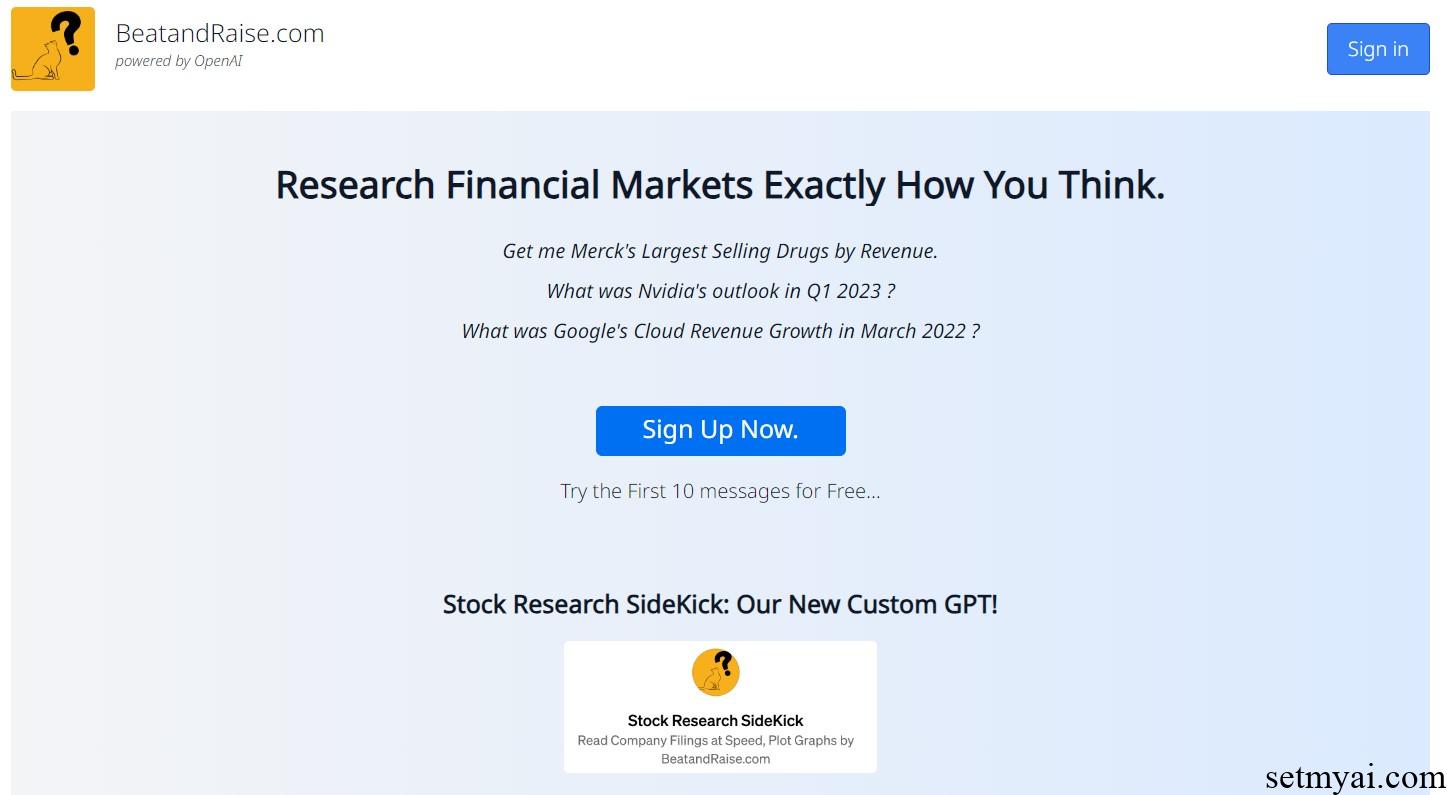Select the Merck's Largest Selling Drugs example
The width and height of the screenshot is (1447, 795).
pos(720,251)
